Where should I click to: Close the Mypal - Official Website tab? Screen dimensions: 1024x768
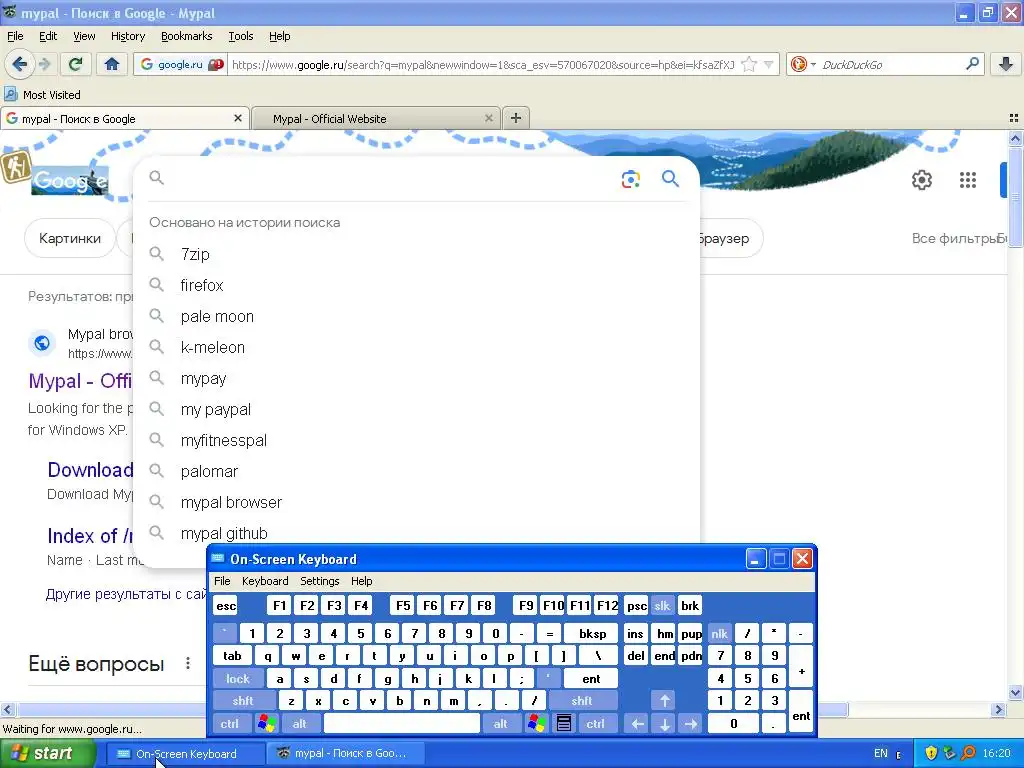[488, 118]
